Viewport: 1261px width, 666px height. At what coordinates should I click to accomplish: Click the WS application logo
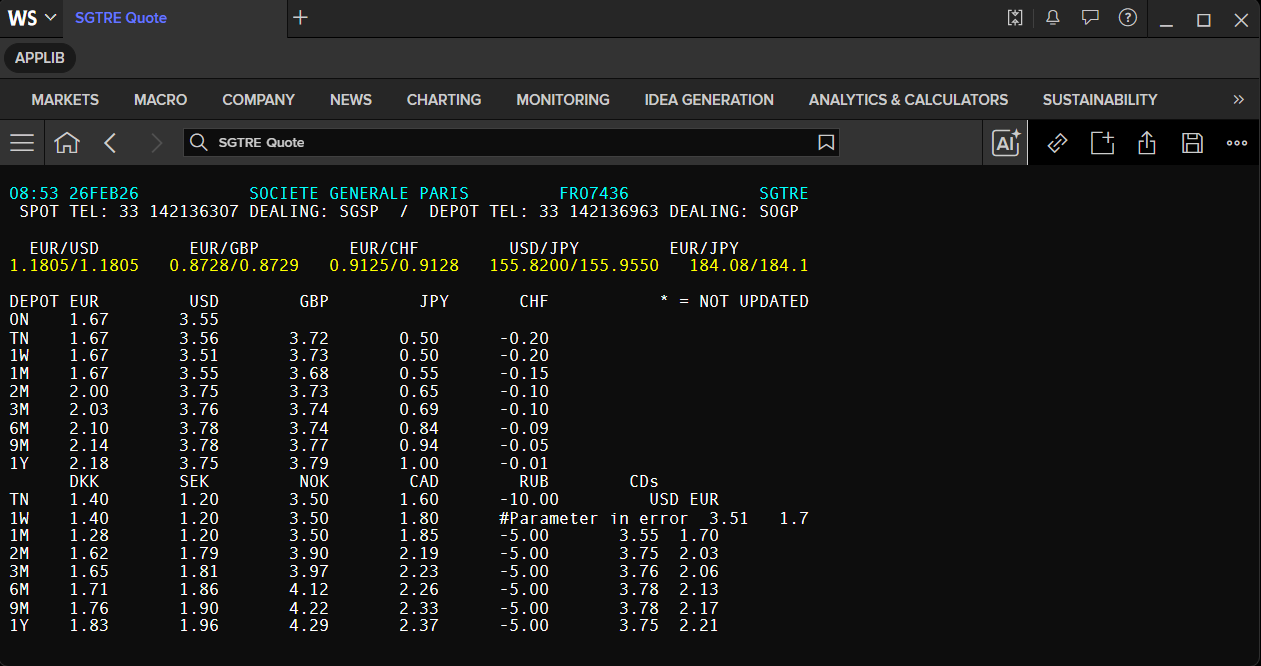click(x=22, y=18)
